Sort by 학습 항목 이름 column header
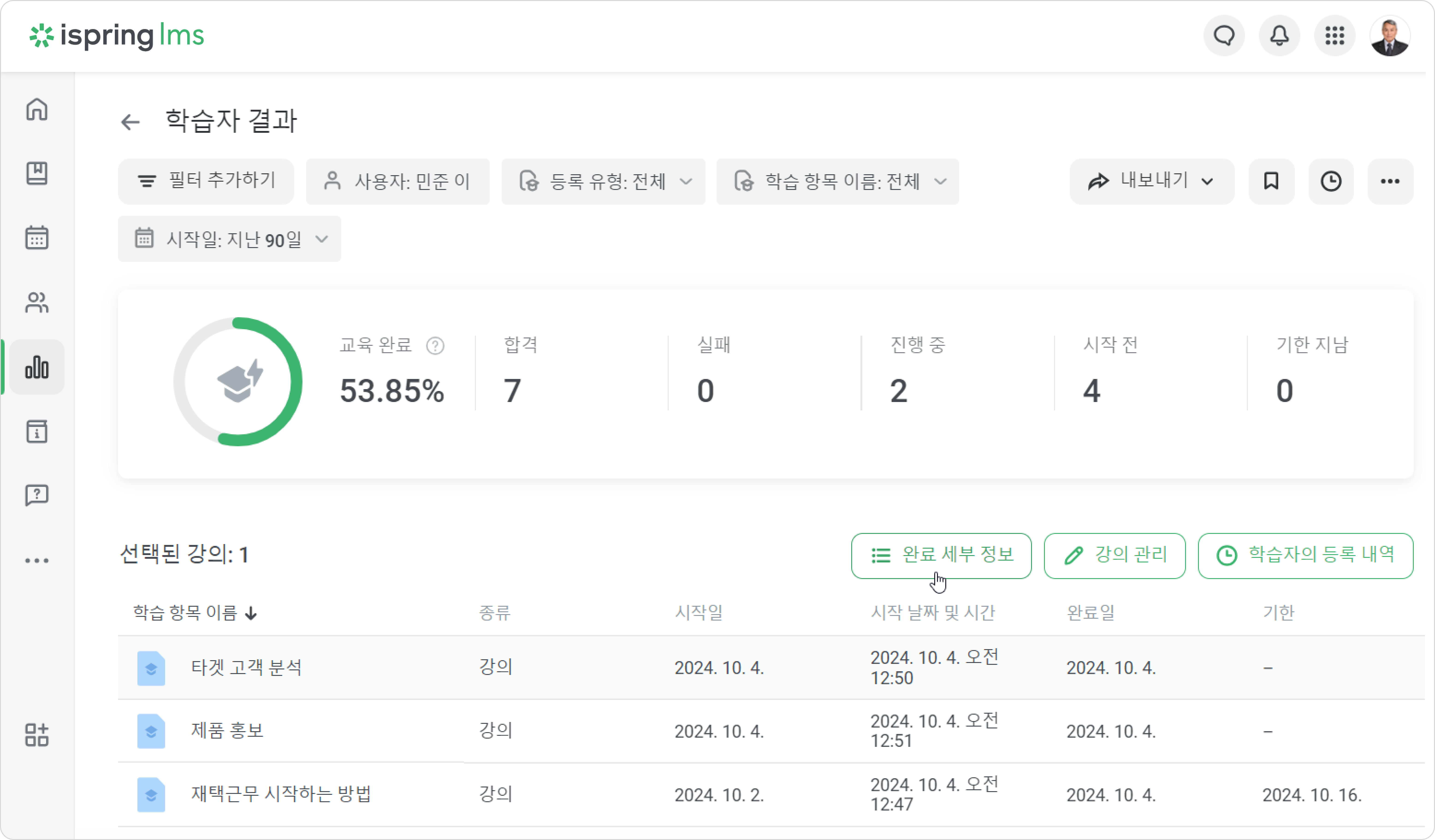The width and height of the screenshot is (1435, 840). [195, 613]
